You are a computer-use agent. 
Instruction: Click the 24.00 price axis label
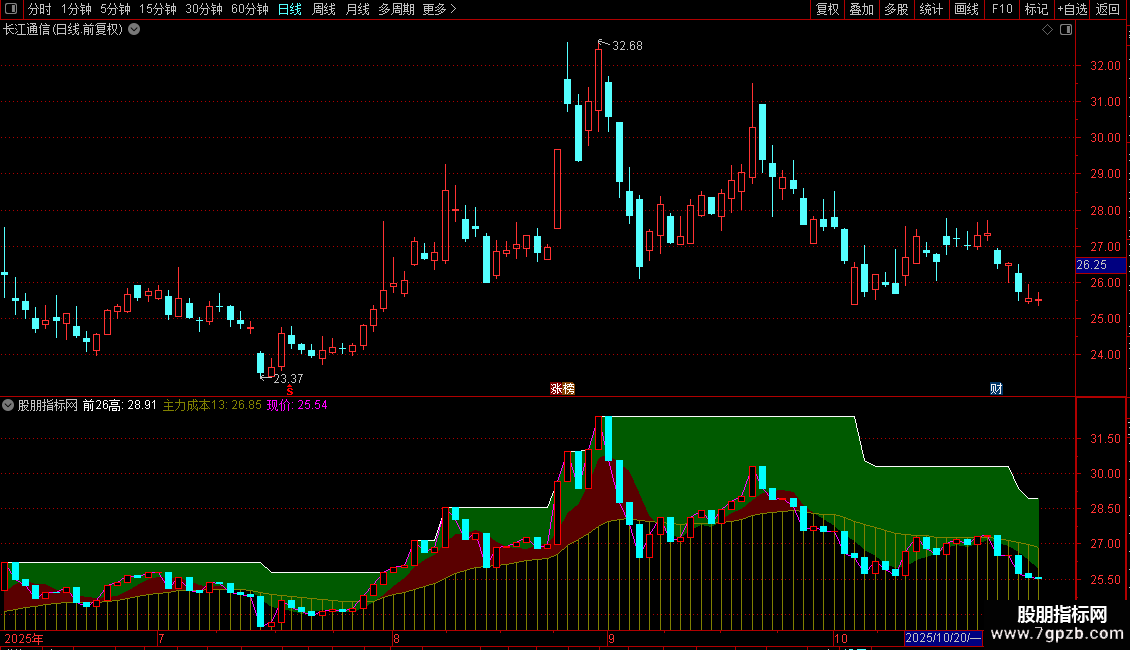[x=1105, y=355]
